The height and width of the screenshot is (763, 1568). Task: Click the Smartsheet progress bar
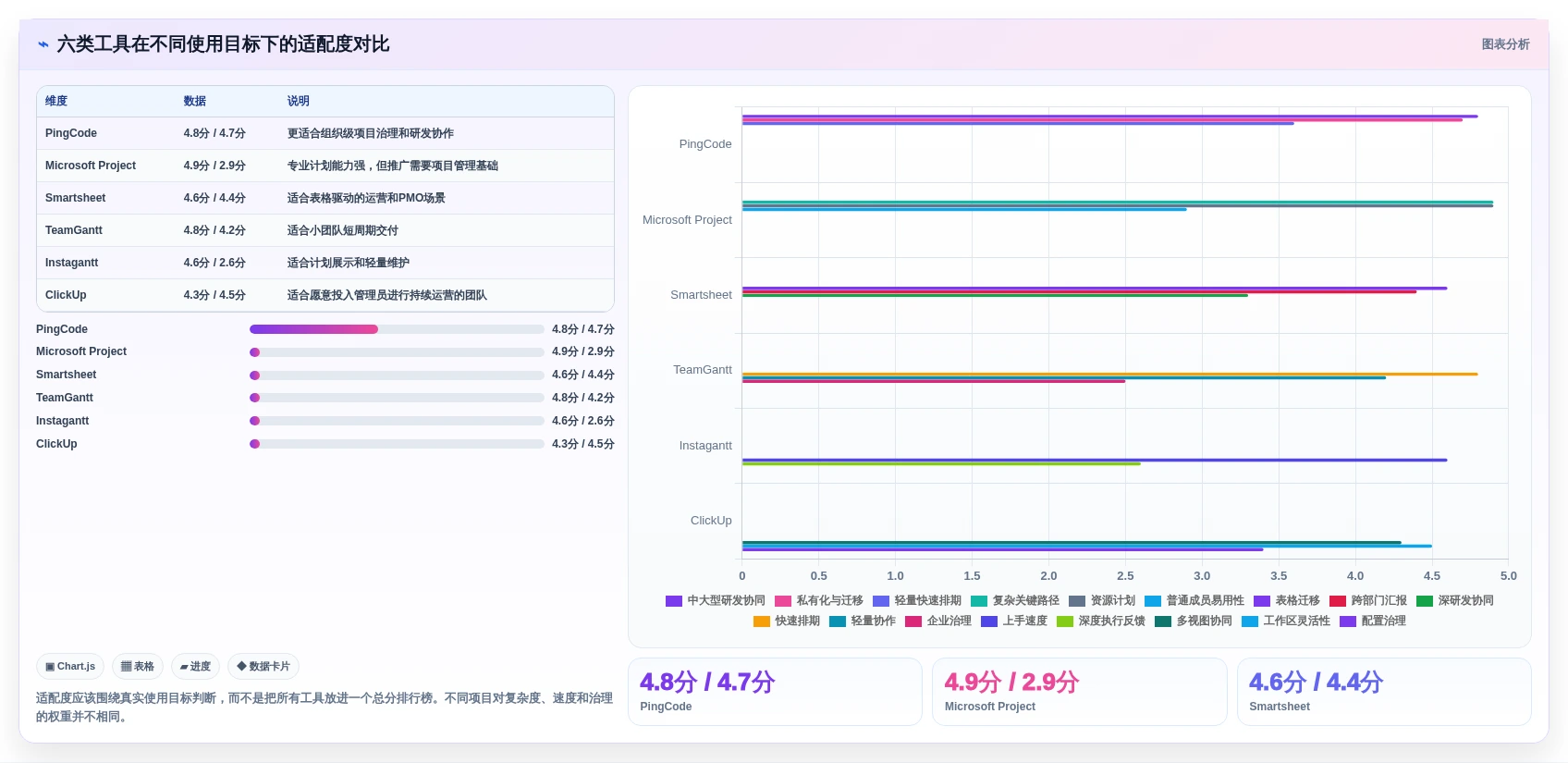397,375
